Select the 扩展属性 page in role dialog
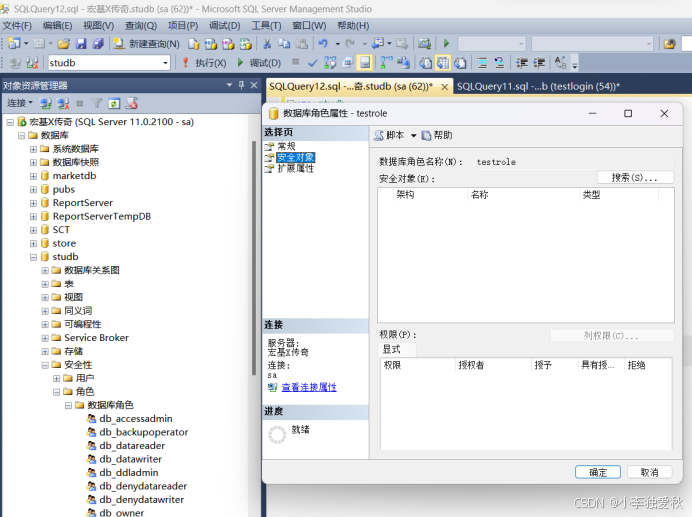 [x=296, y=169]
